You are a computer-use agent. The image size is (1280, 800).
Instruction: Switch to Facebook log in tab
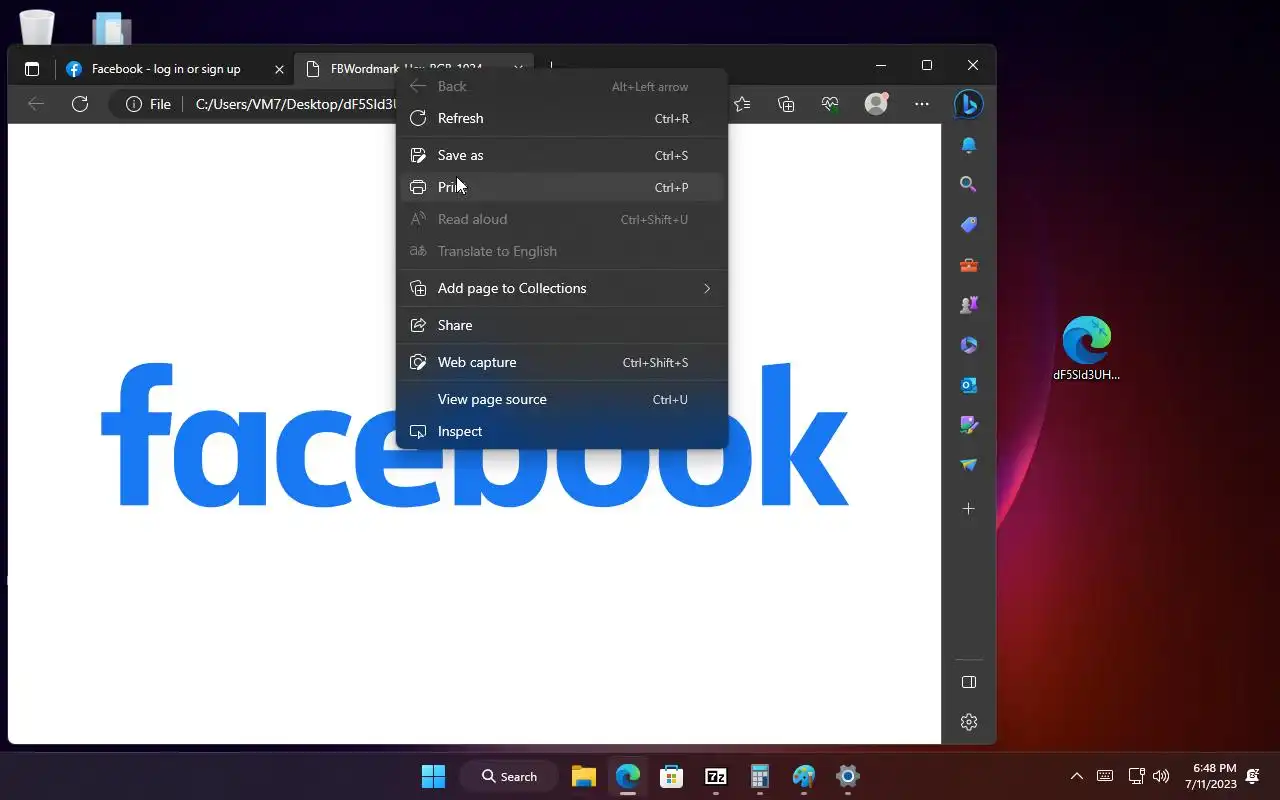(x=165, y=69)
